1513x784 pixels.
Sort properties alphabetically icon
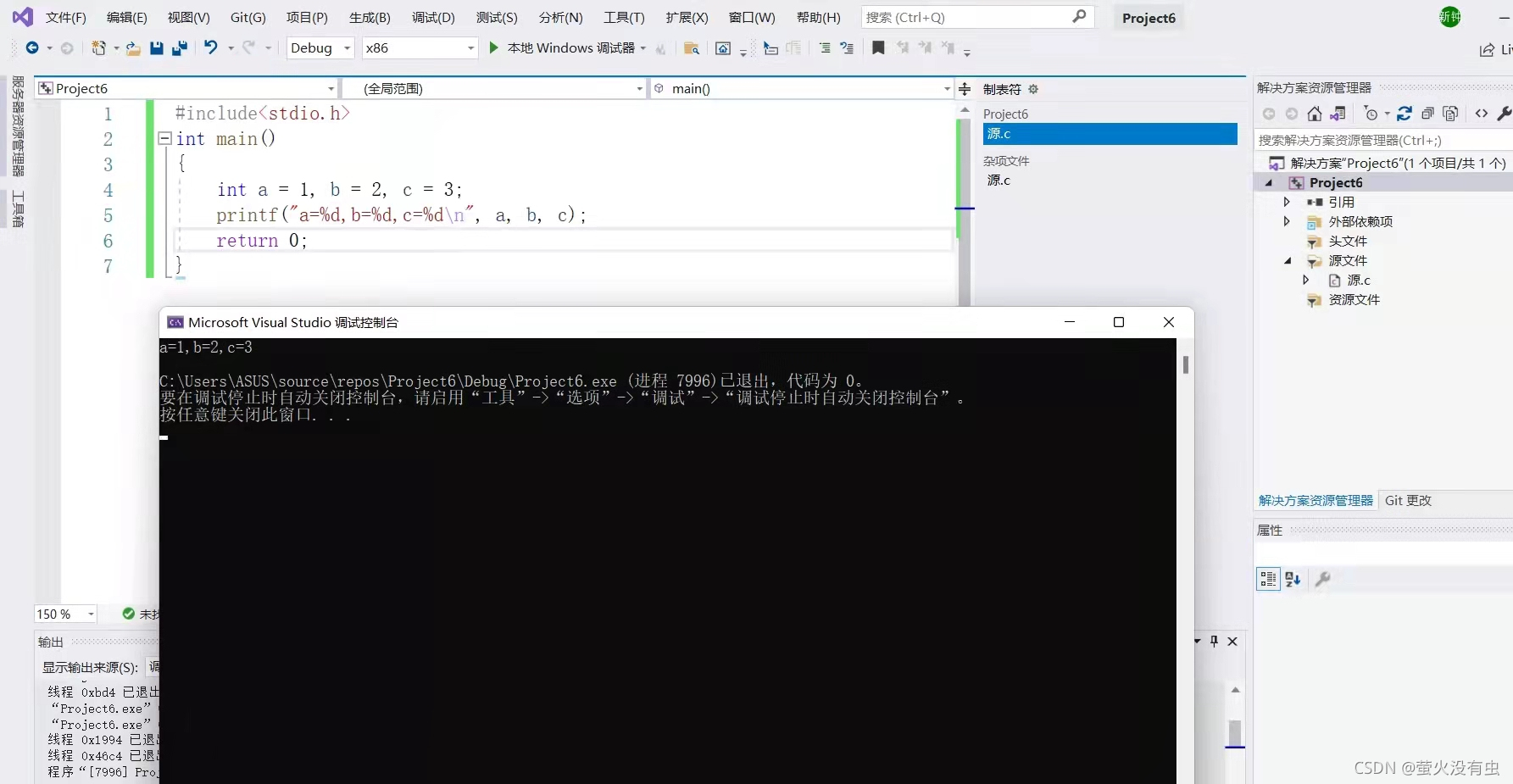[1293, 579]
